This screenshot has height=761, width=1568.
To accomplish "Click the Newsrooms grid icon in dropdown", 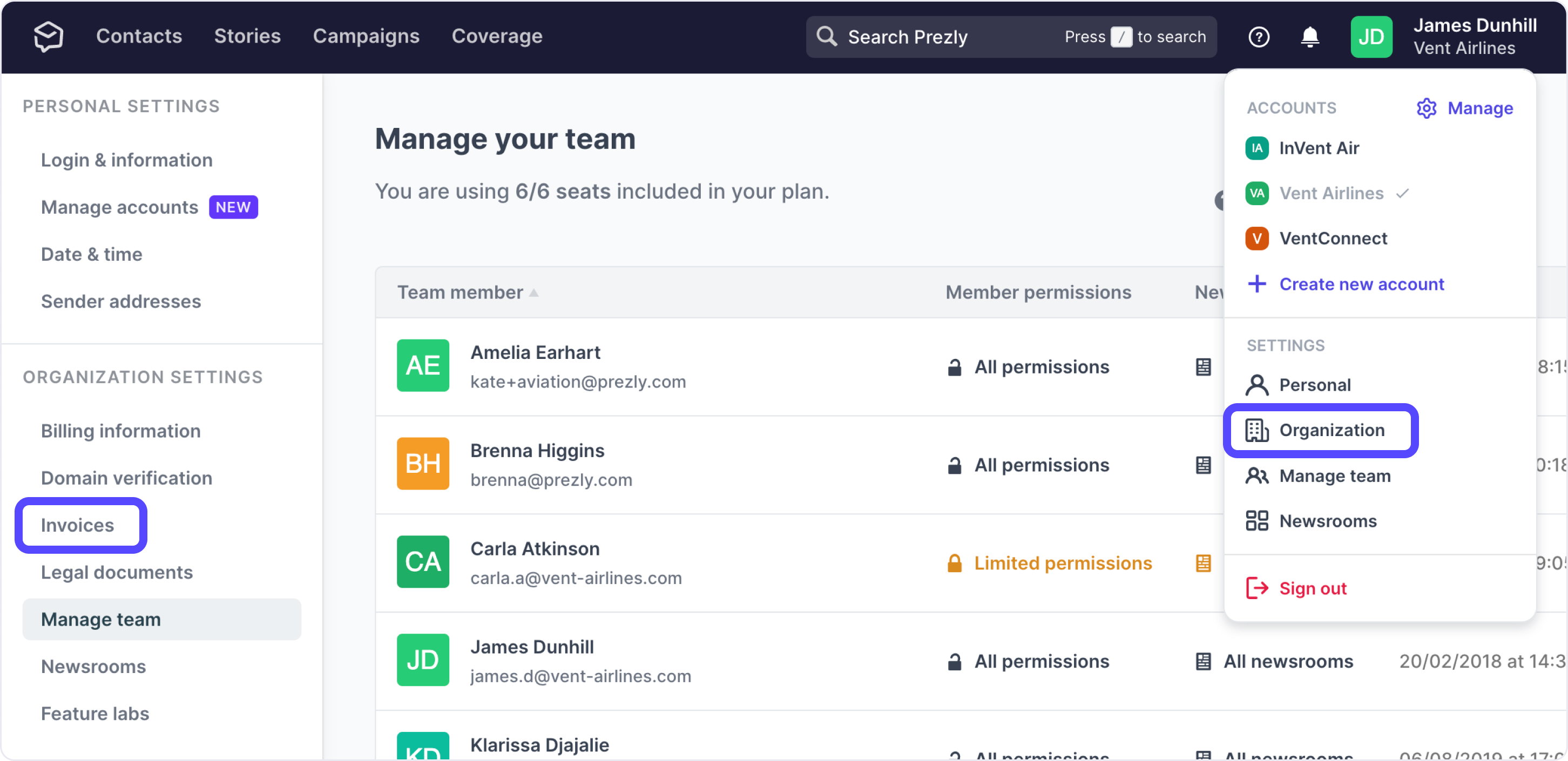I will click(1256, 521).
